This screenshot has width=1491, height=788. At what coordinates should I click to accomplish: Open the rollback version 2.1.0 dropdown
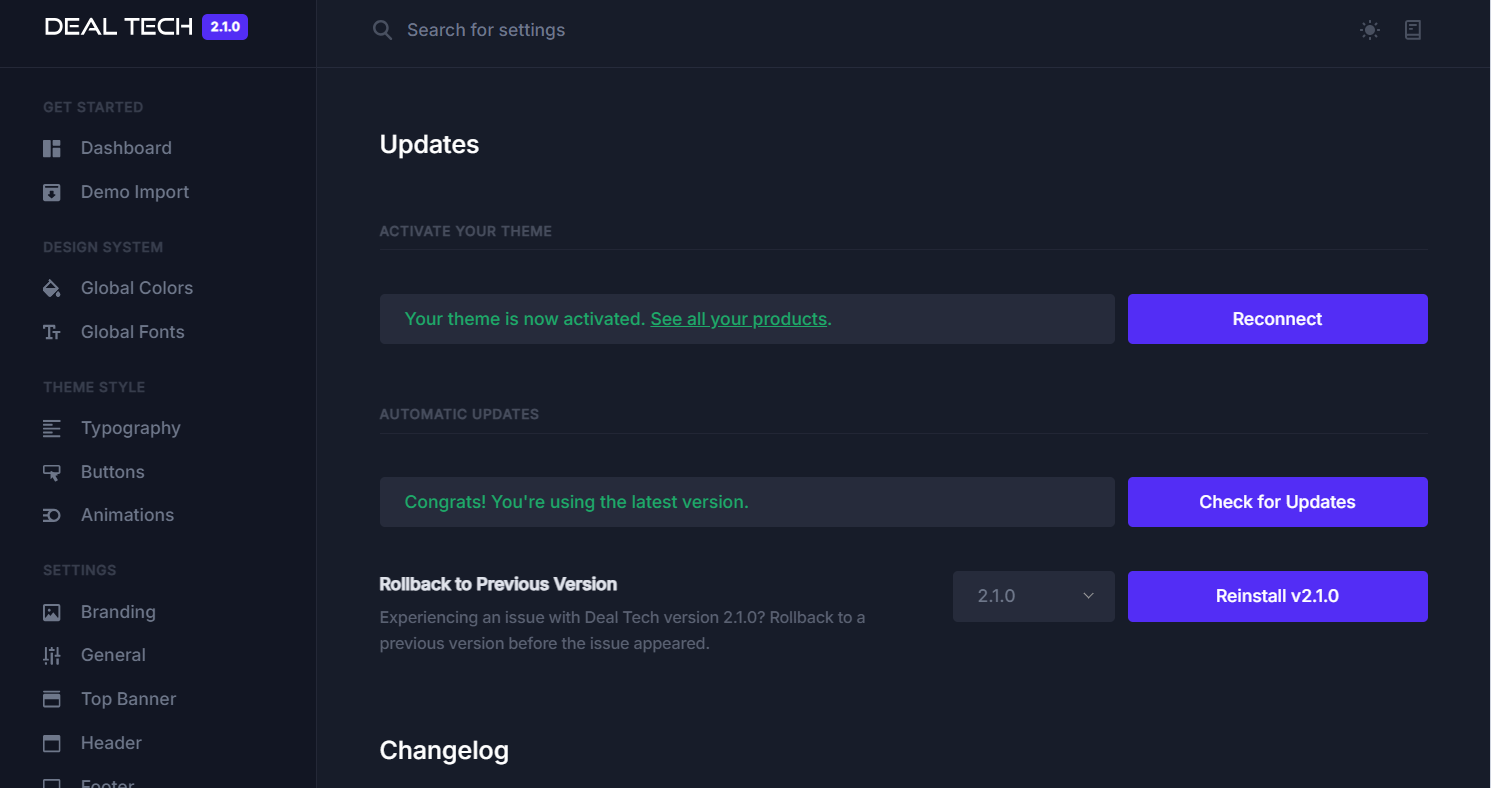(1034, 596)
